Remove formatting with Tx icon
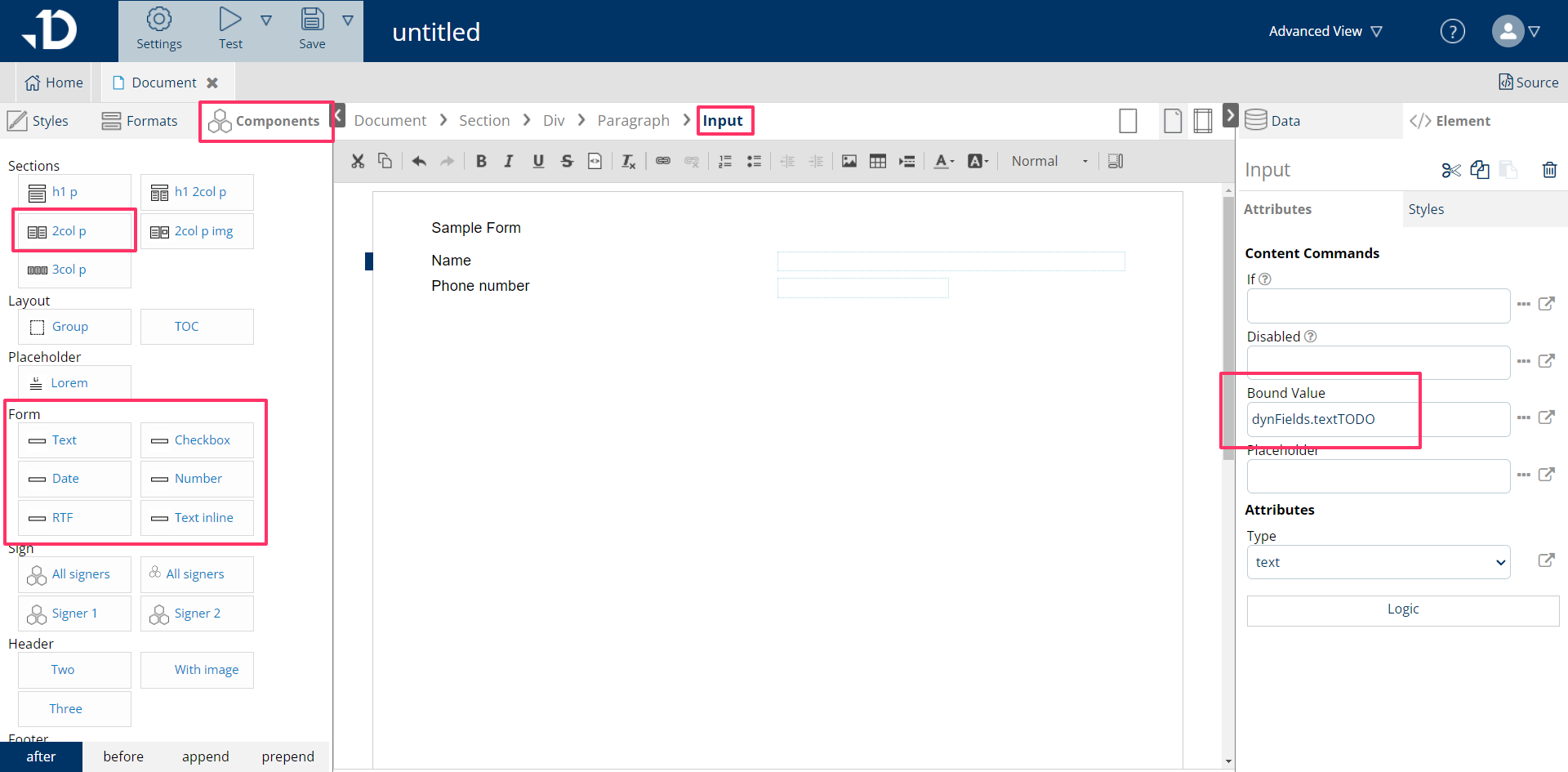Screen dimensions: 1568x772 pos(628,161)
